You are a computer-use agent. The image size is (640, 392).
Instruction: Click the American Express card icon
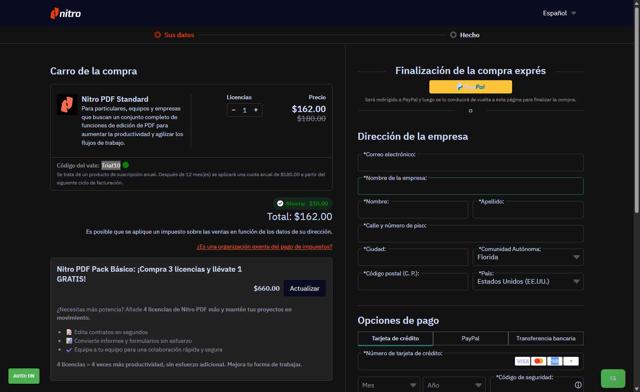pos(554,361)
